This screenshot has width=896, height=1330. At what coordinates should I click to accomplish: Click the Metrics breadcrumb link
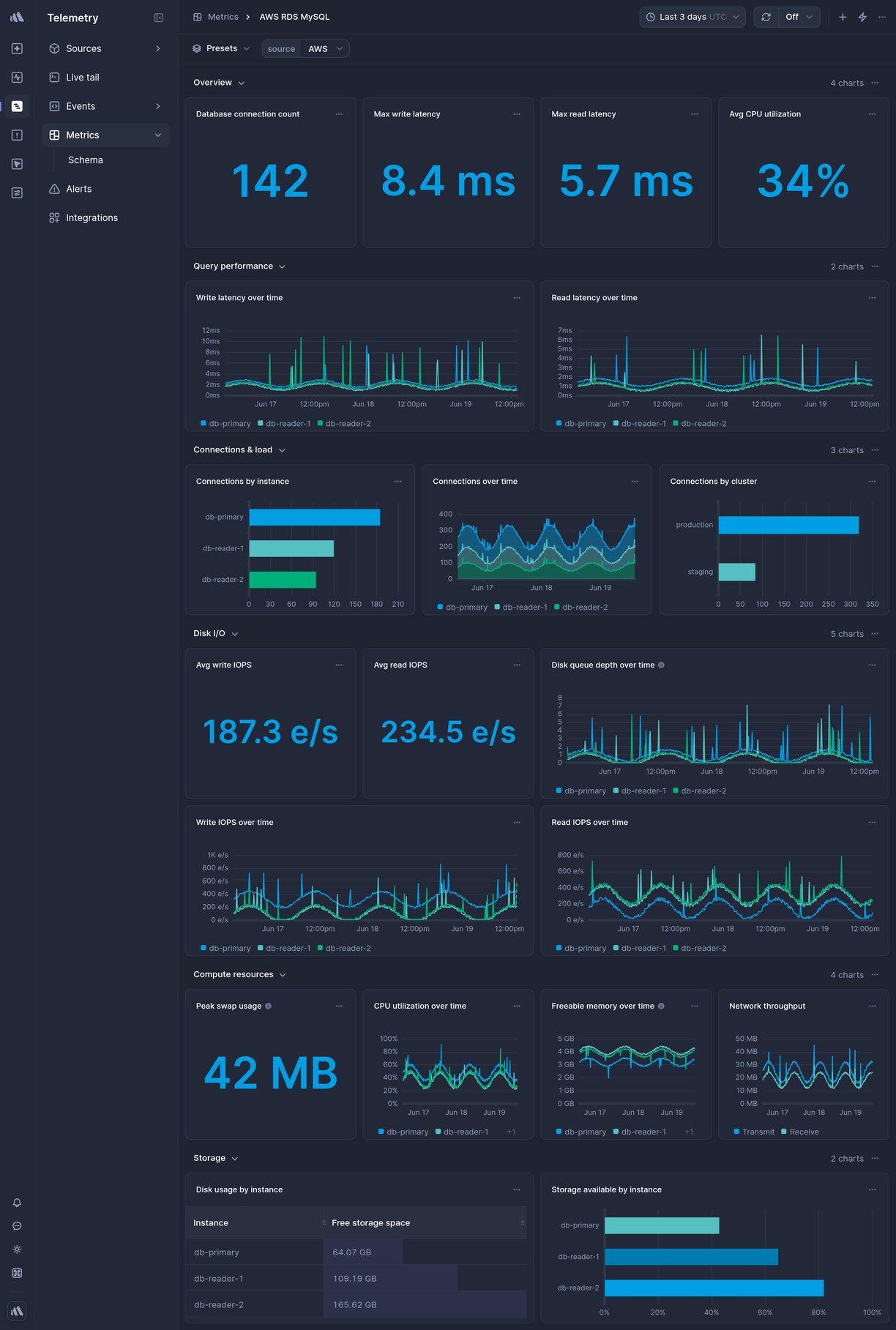(215, 17)
